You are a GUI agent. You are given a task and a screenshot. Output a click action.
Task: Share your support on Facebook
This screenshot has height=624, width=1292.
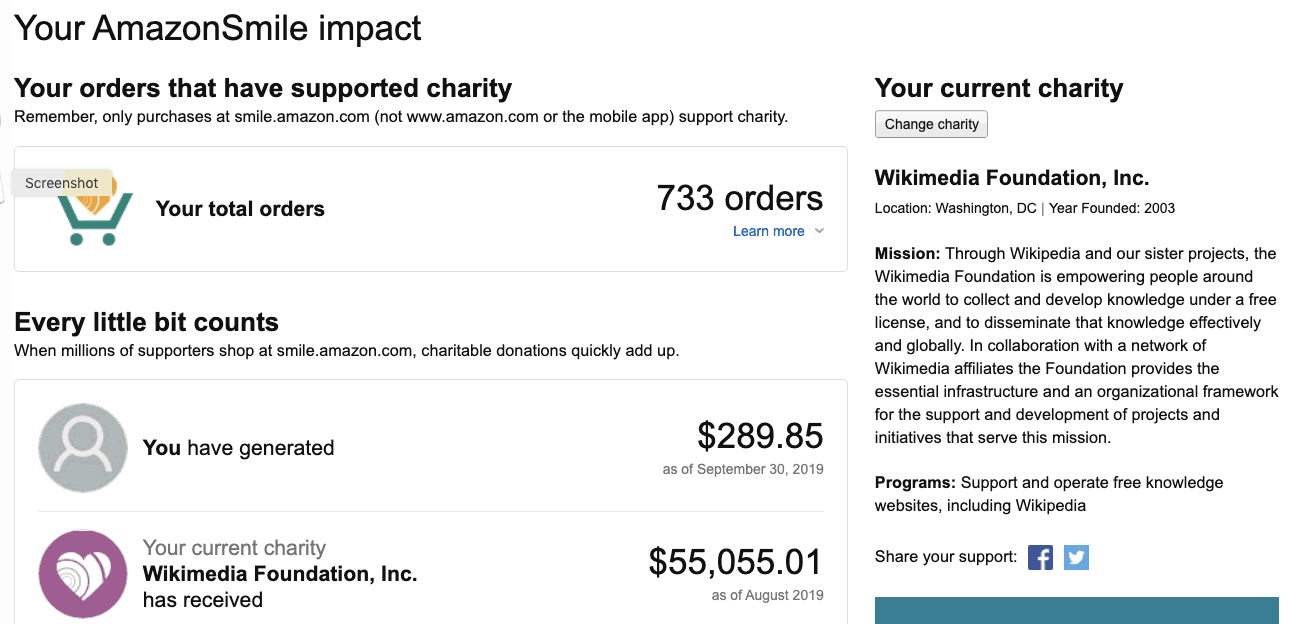(1040, 557)
